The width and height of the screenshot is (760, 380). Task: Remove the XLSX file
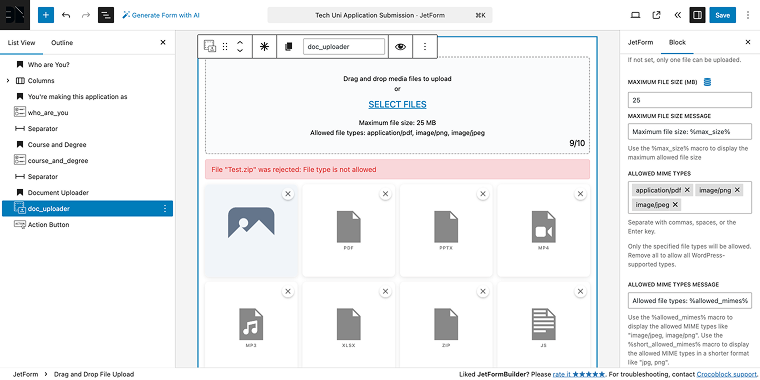tap(385, 291)
